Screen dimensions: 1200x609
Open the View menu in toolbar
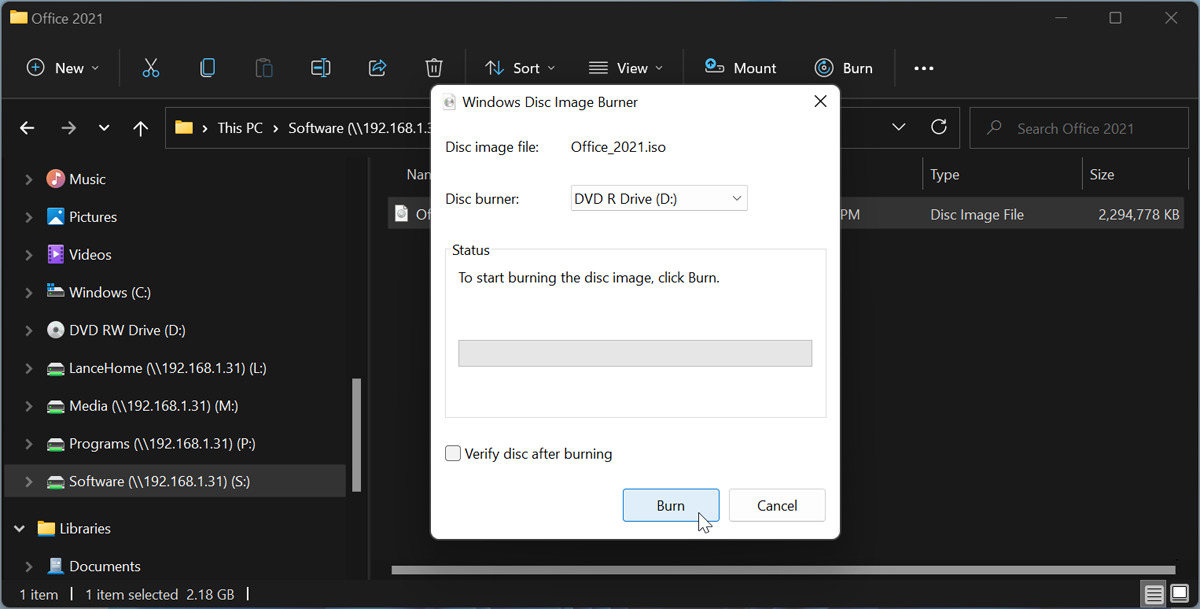click(626, 68)
